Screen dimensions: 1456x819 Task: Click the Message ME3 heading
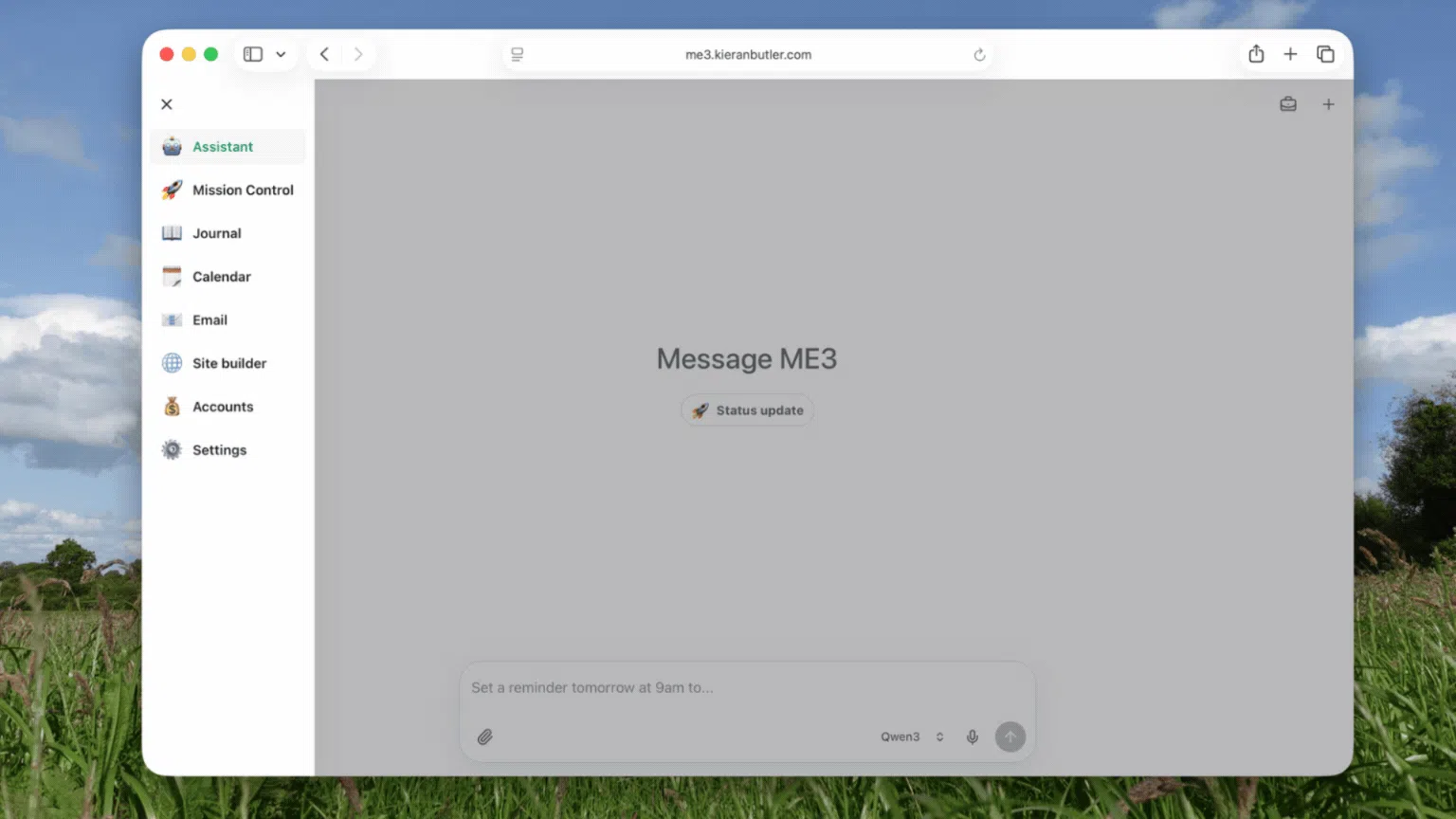tap(747, 359)
